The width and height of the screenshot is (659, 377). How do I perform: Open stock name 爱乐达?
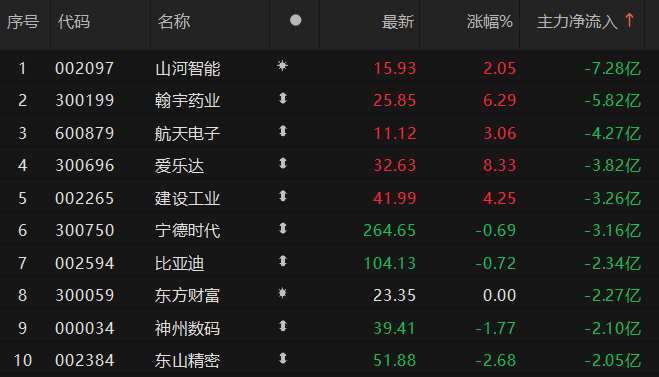coord(179,166)
